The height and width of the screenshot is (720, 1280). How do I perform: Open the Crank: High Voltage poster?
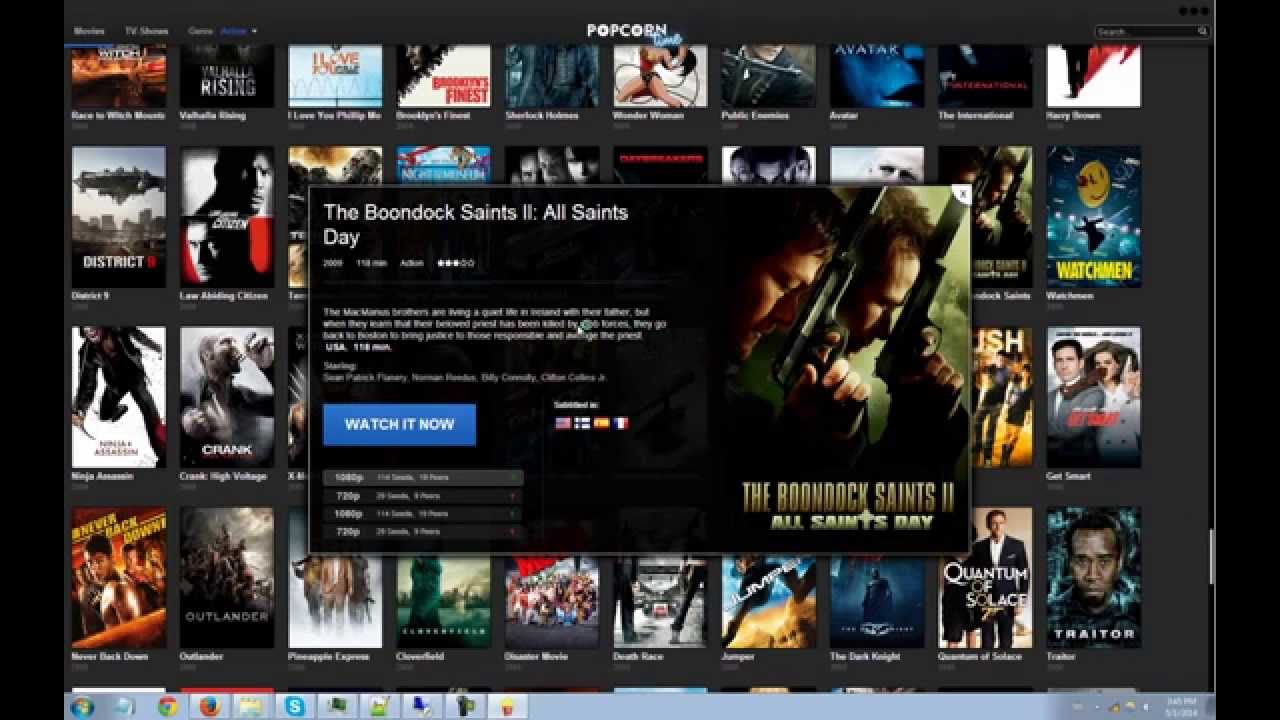pos(227,397)
